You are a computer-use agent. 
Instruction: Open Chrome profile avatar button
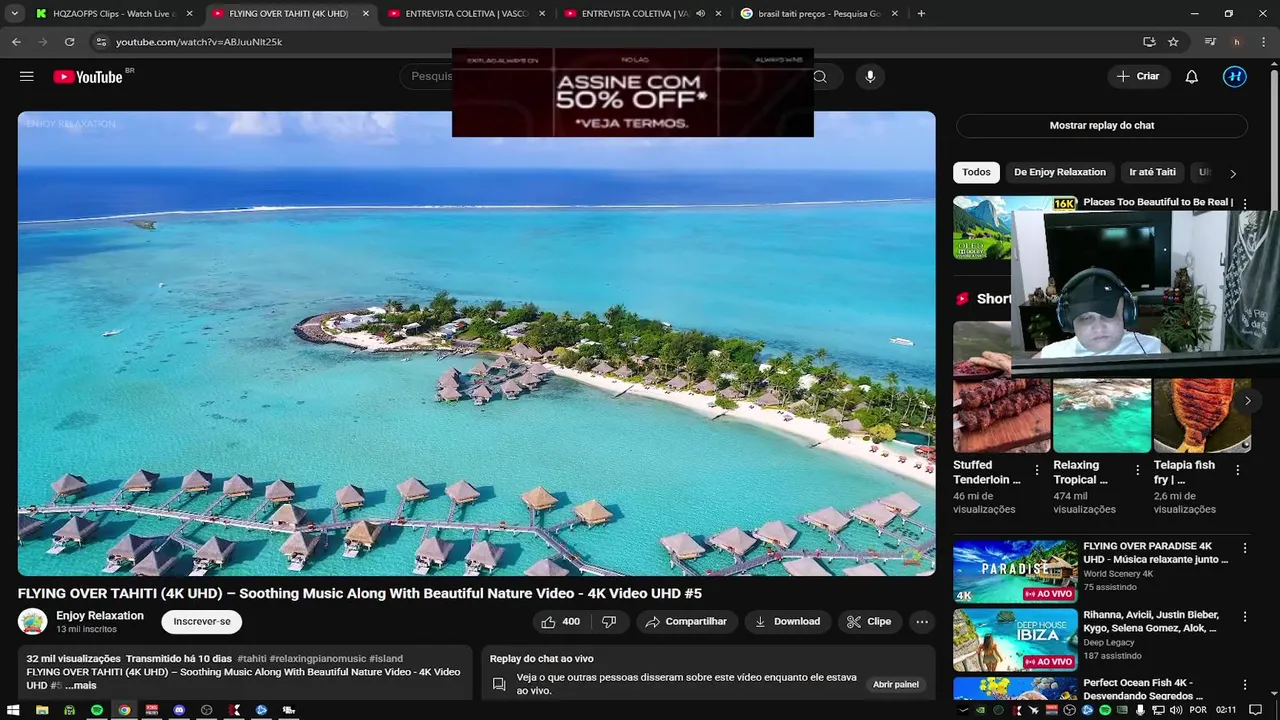pos(1237,42)
